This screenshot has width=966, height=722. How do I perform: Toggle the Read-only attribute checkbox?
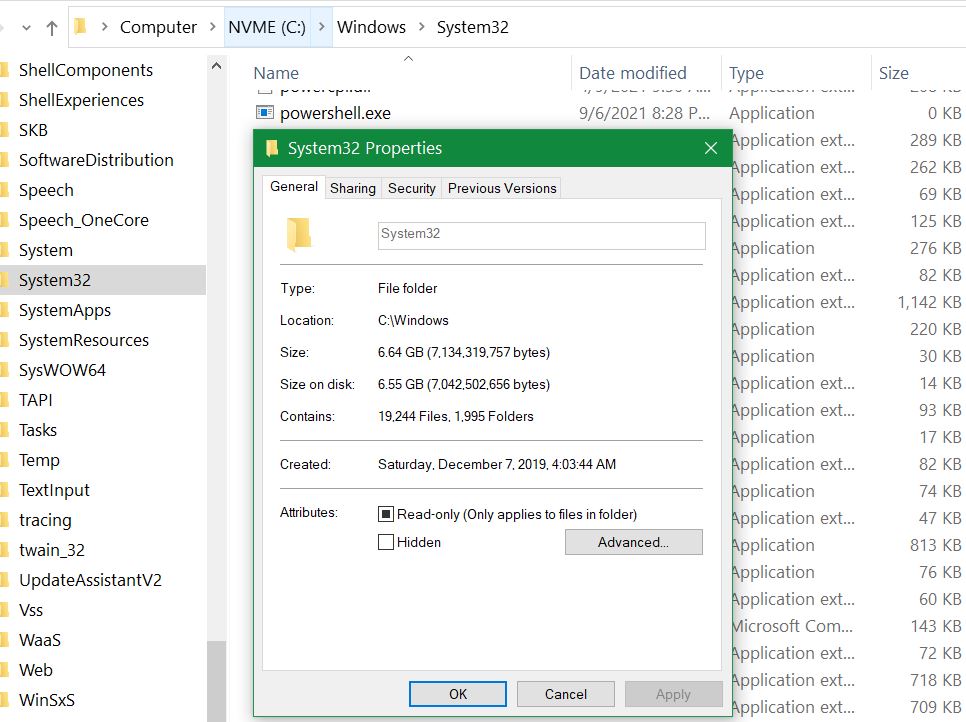point(386,514)
